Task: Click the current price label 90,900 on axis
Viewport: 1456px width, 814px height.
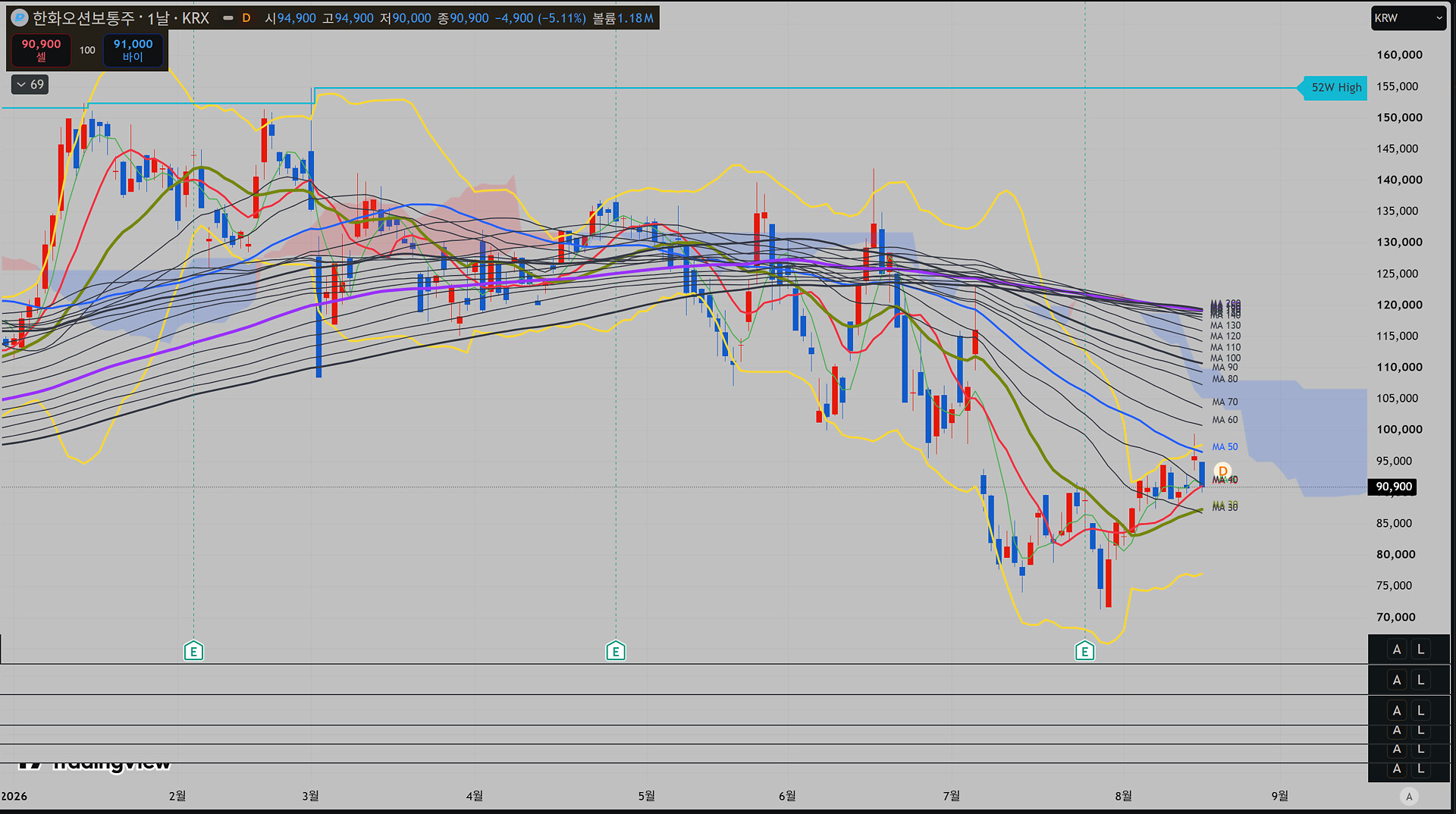Action: point(1394,487)
